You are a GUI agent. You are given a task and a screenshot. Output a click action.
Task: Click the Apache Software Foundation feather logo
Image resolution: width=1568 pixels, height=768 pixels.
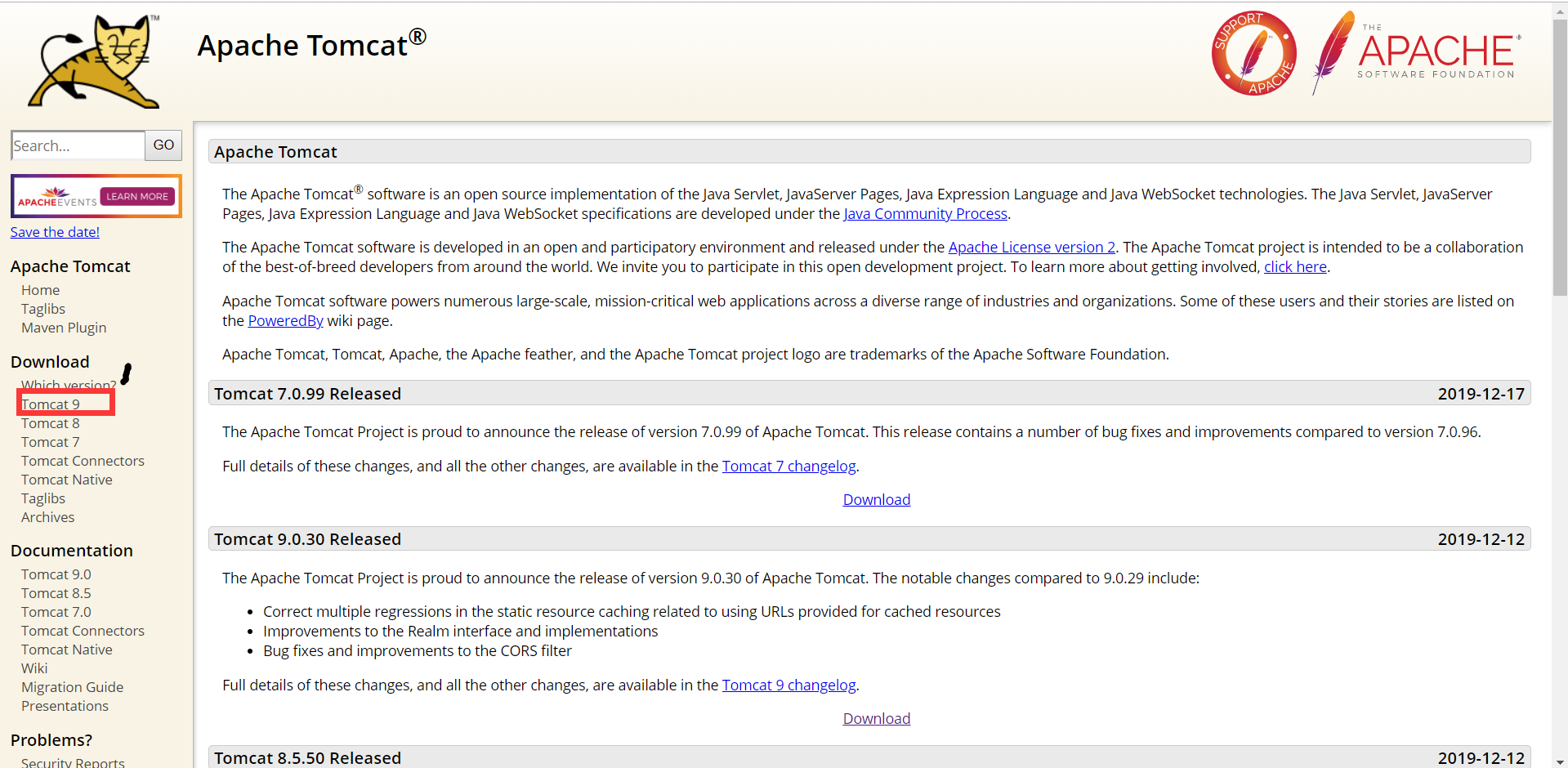point(1416,53)
